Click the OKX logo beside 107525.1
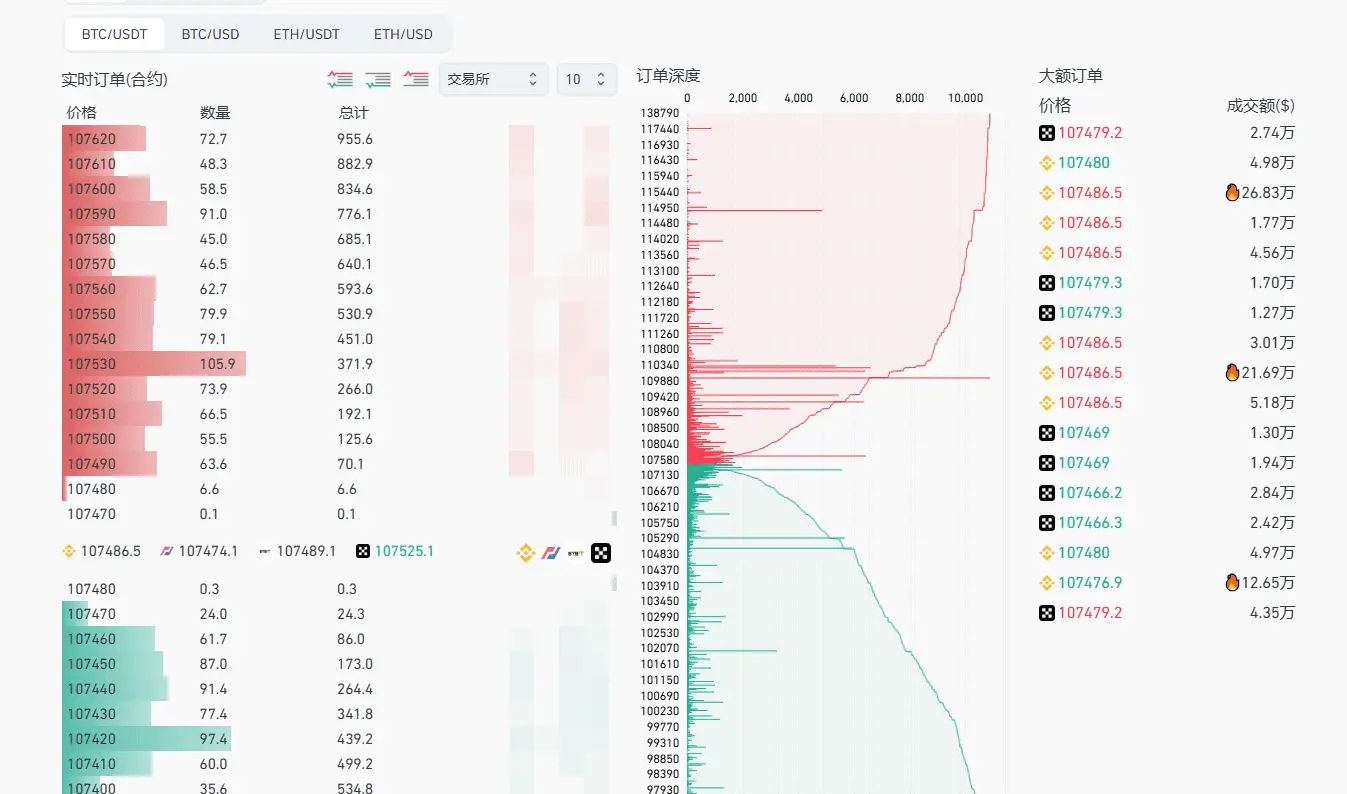The height and width of the screenshot is (794, 1347). [x=363, y=551]
